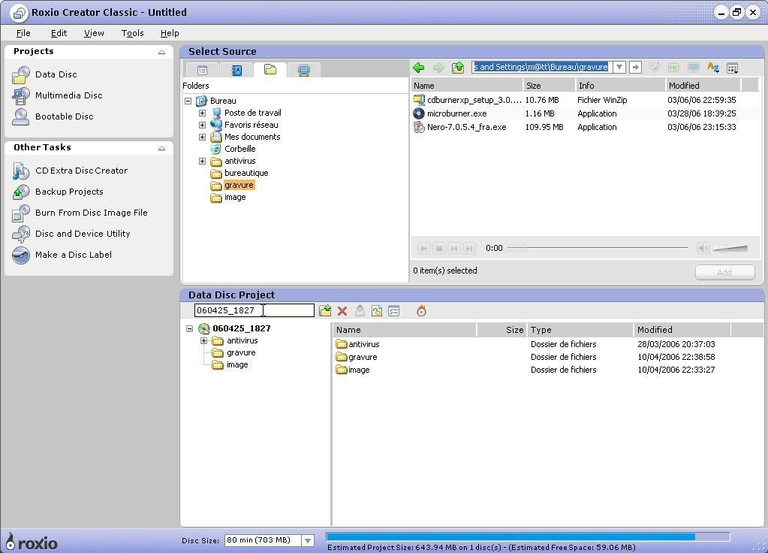Delete selected project item with red X
This screenshot has width=768, height=553.
[x=342, y=311]
